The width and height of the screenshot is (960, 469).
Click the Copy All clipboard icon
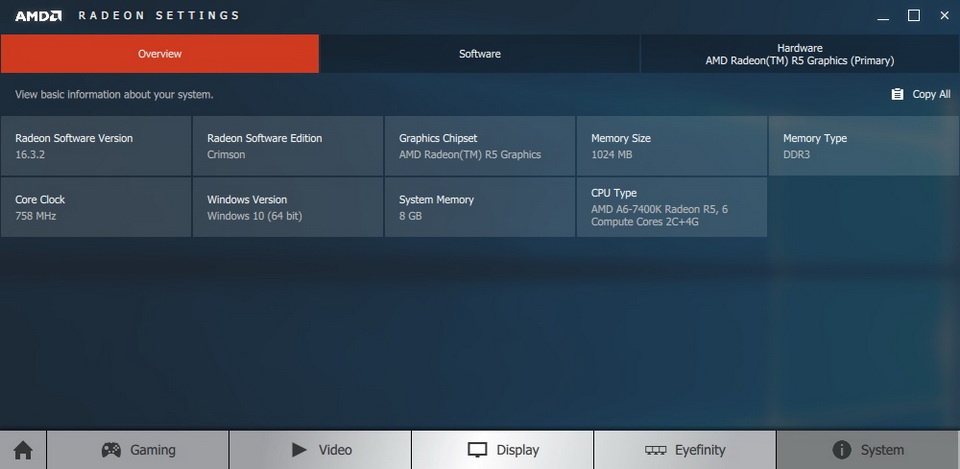pyautogui.click(x=897, y=94)
